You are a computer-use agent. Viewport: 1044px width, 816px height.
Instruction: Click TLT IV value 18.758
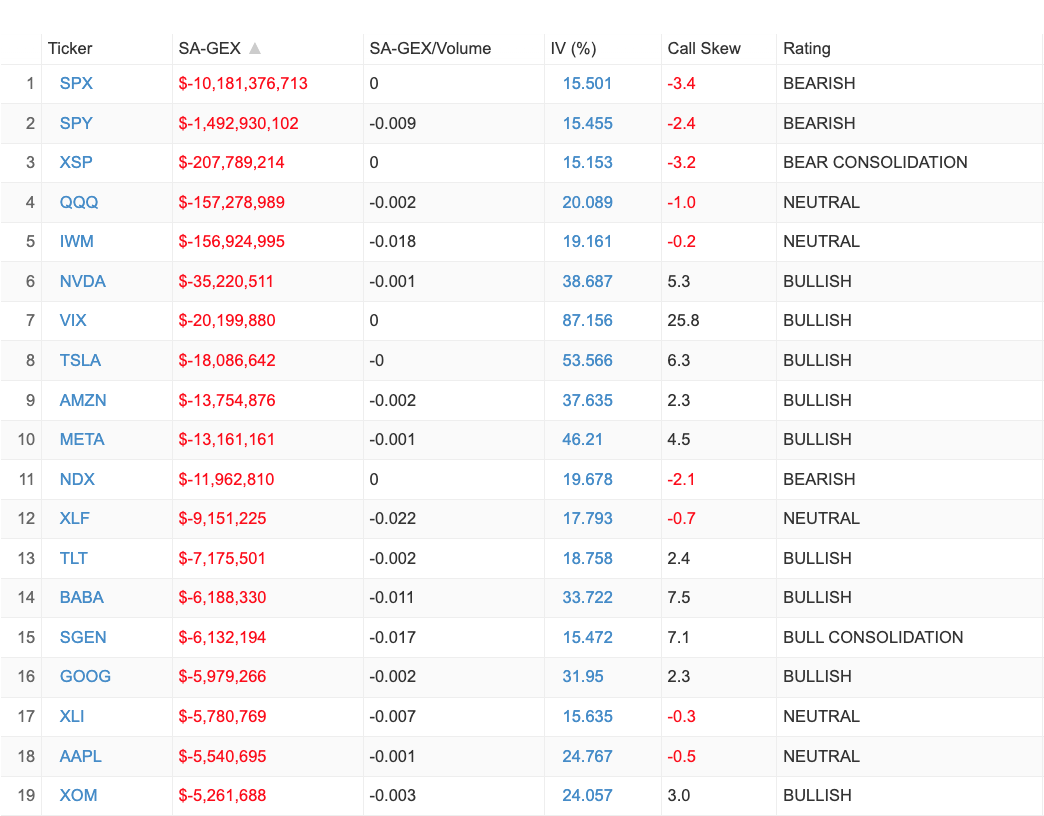point(587,558)
